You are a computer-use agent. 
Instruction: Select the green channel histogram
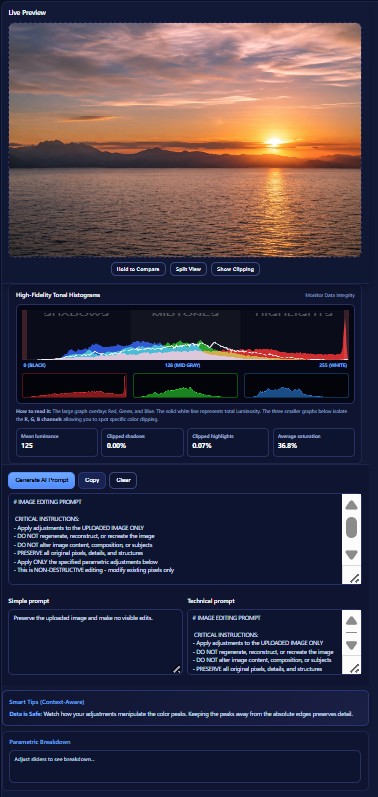pyautogui.click(x=185, y=385)
